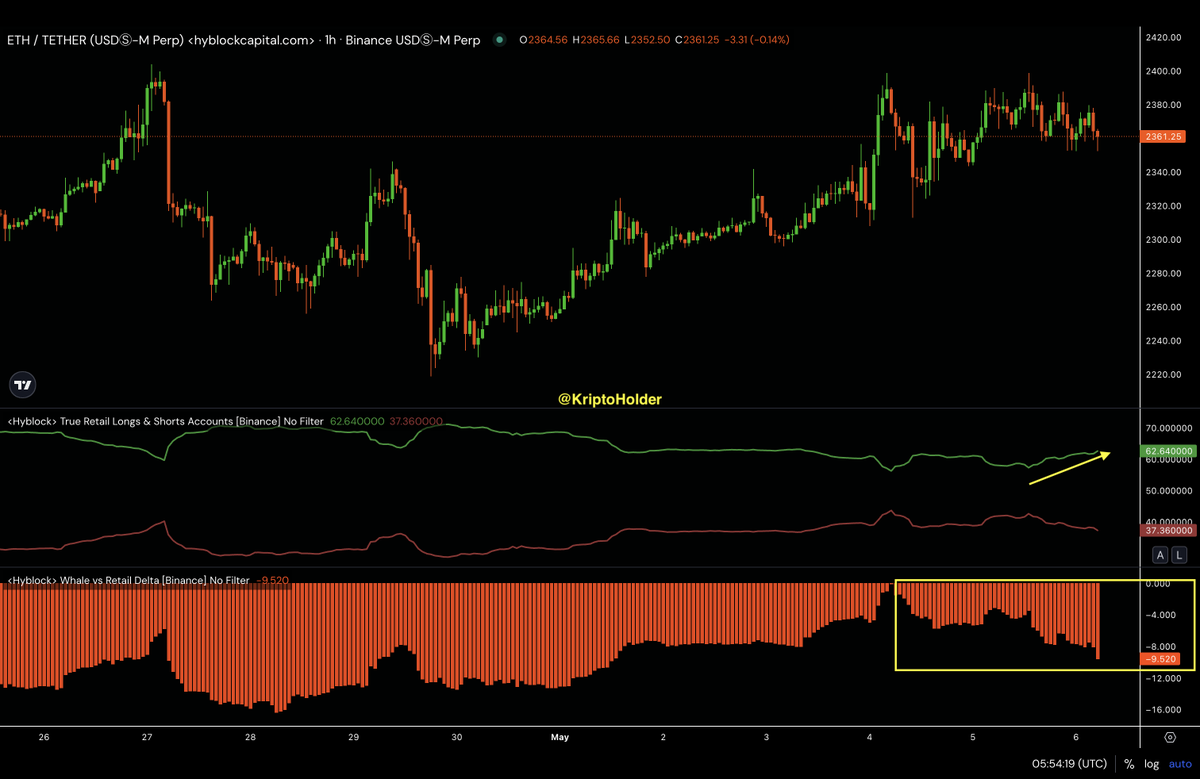Select True Retail Longs & Shorts legend
Screen dimensions: 1200x779
[x=166, y=422]
